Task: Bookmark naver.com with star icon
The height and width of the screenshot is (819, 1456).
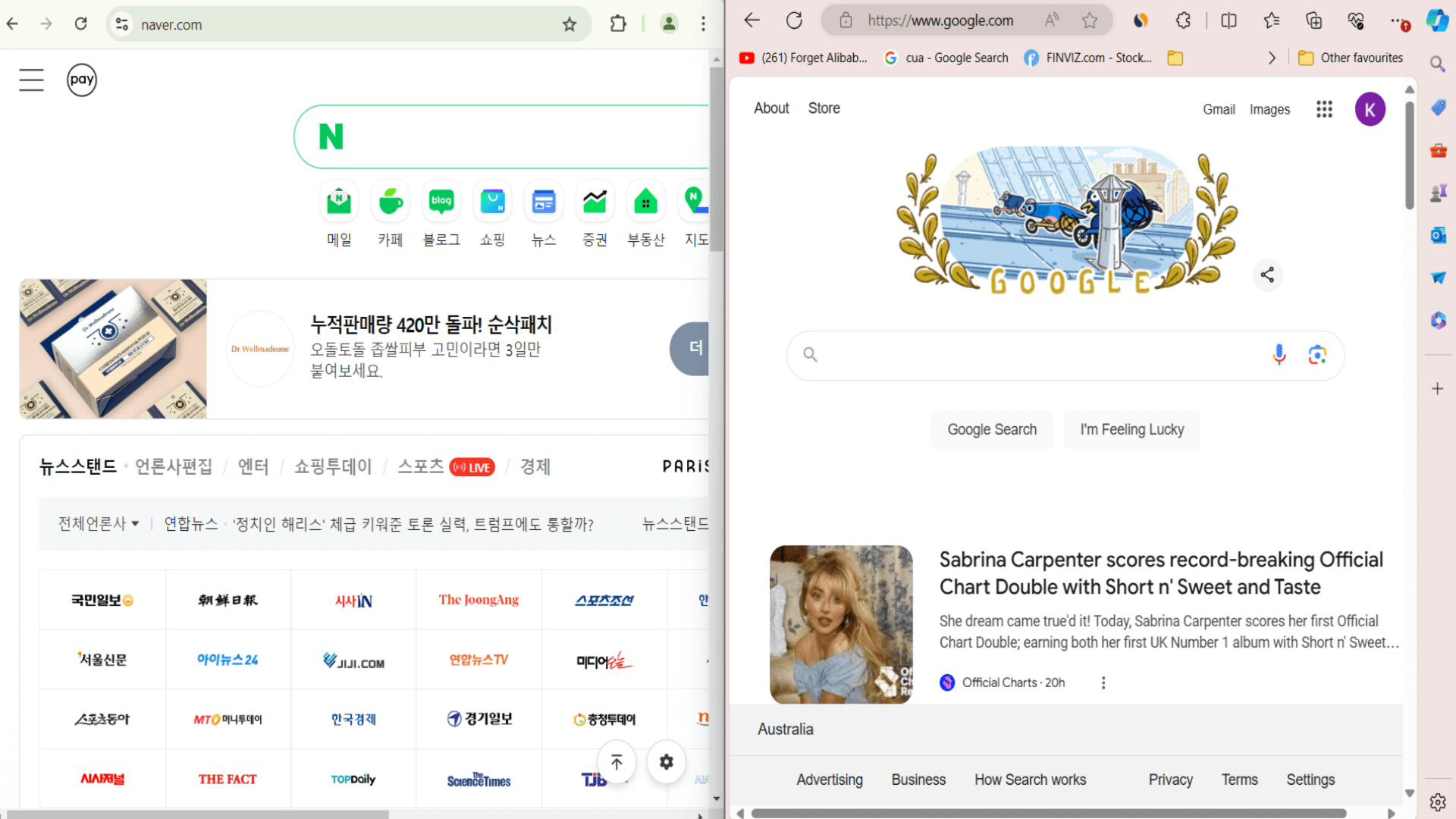Action: pyautogui.click(x=570, y=24)
